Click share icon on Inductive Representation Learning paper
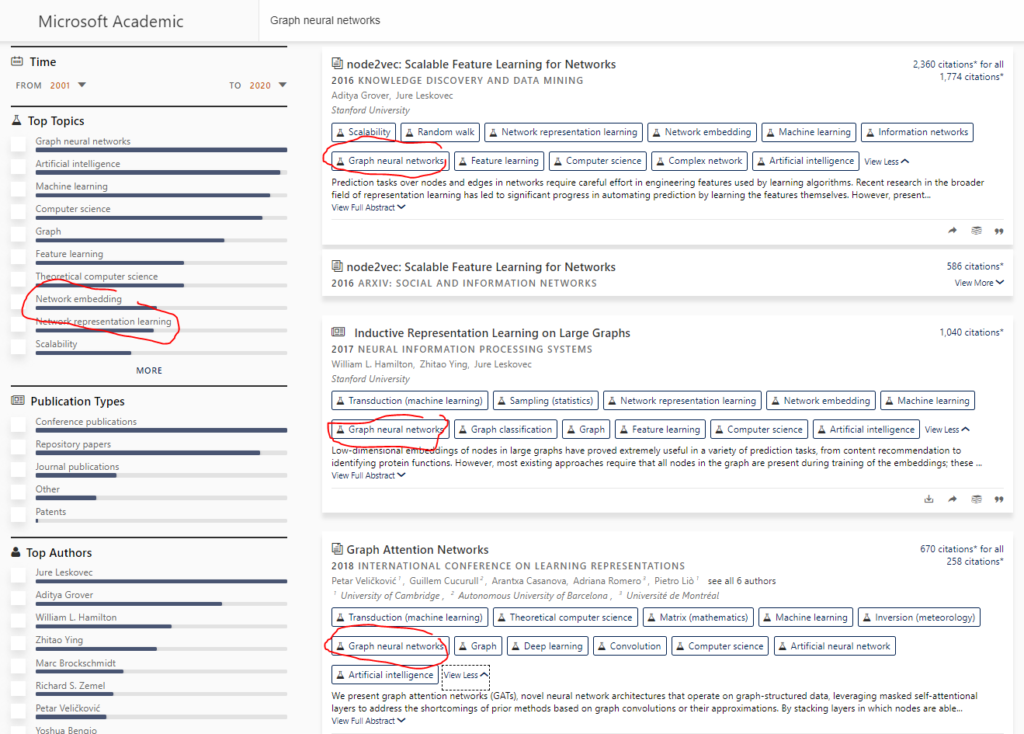Screen dimensions: 1024x734 [952, 498]
